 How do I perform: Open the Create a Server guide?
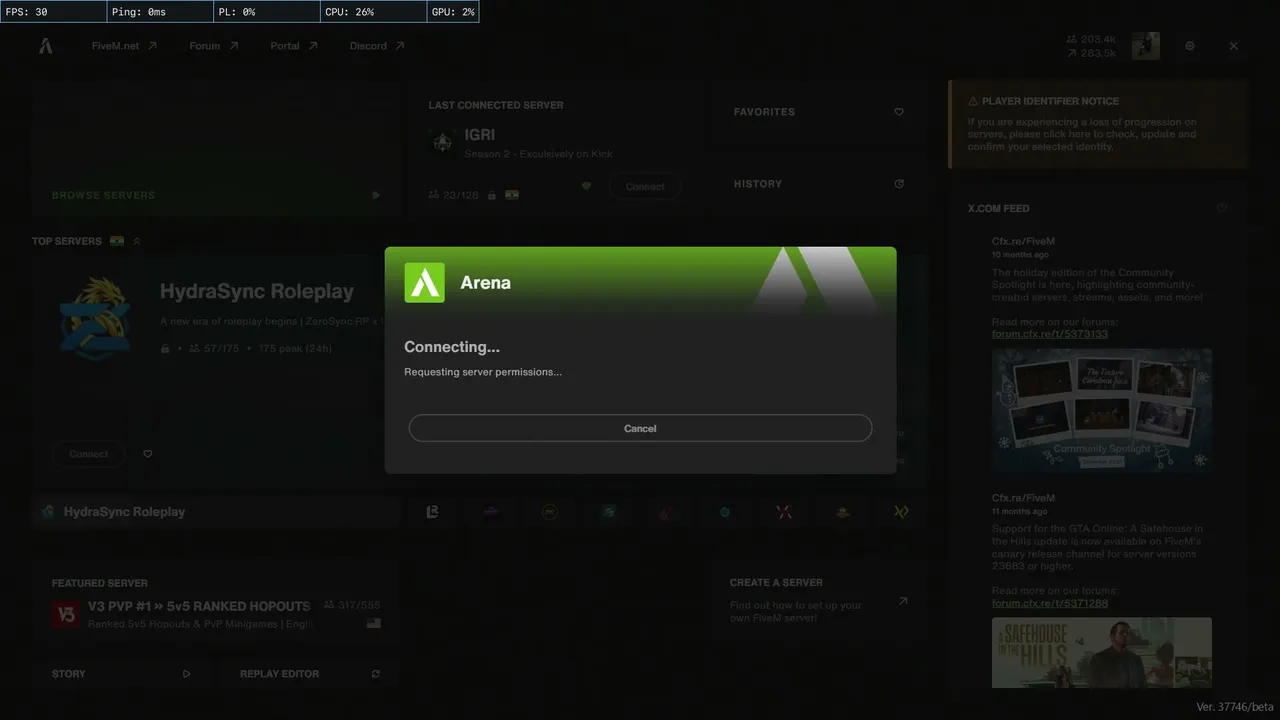point(818,602)
